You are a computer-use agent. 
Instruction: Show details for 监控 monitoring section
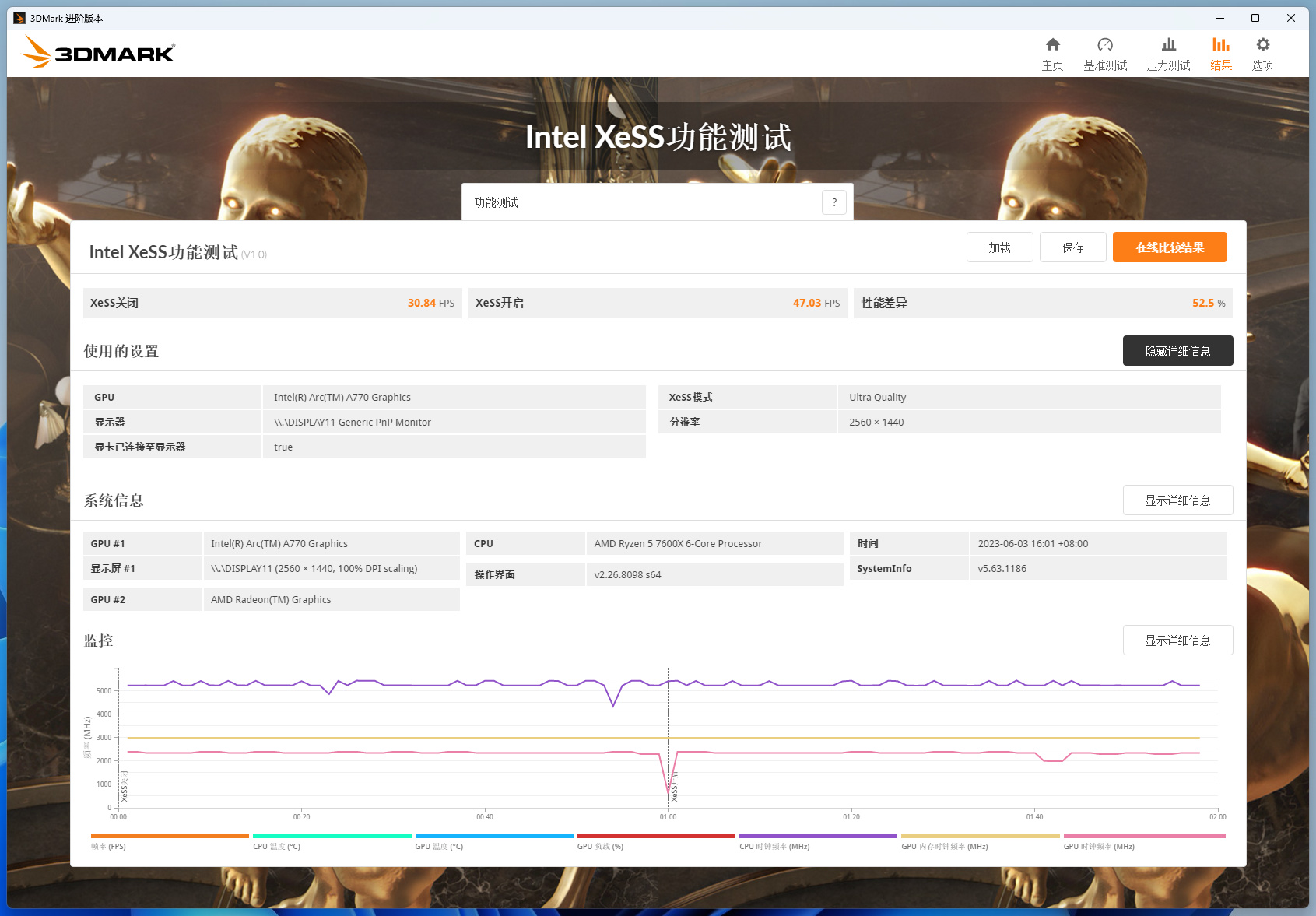1177,640
